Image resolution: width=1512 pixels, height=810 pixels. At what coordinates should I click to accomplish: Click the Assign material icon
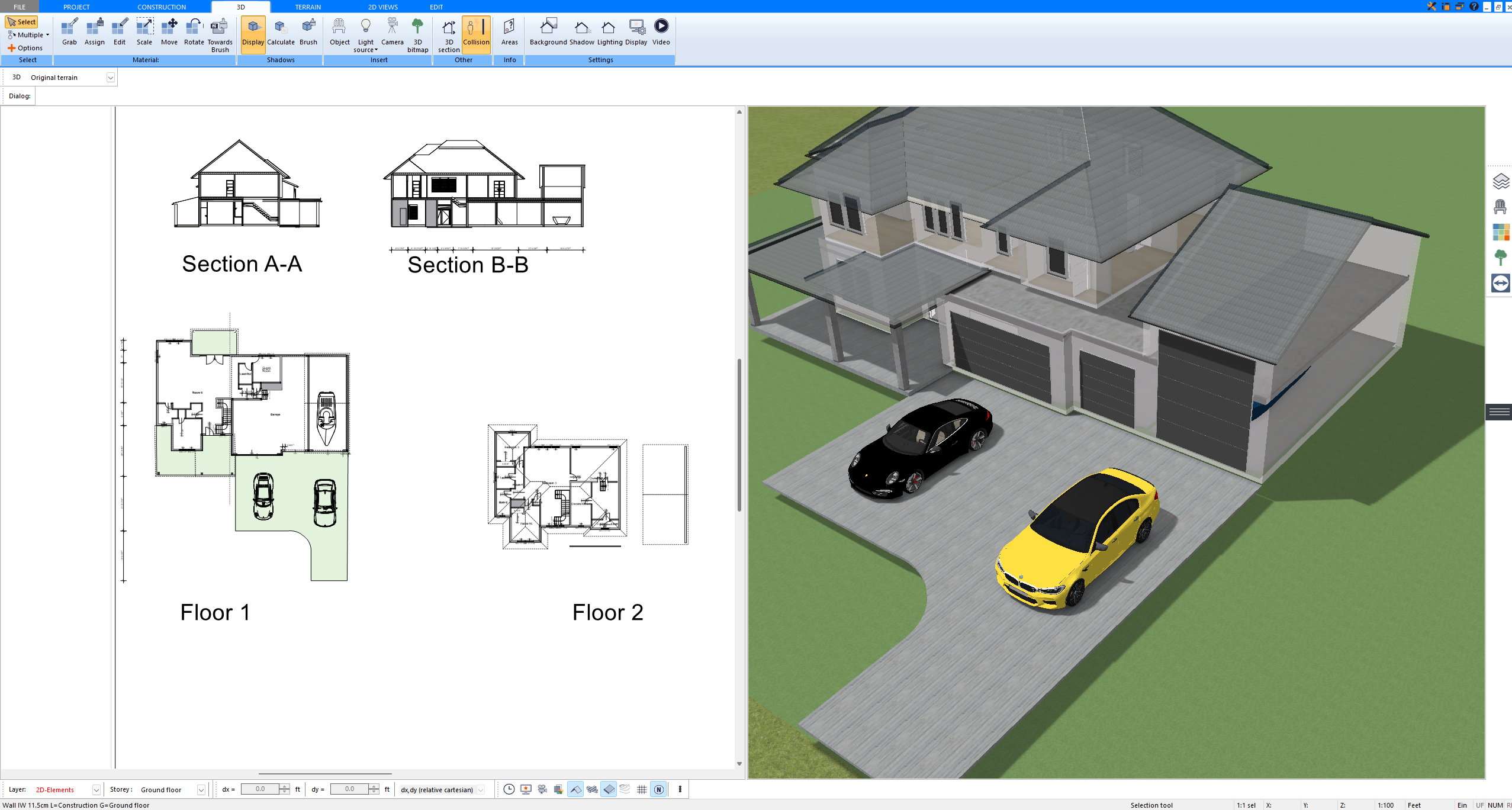(x=94, y=32)
